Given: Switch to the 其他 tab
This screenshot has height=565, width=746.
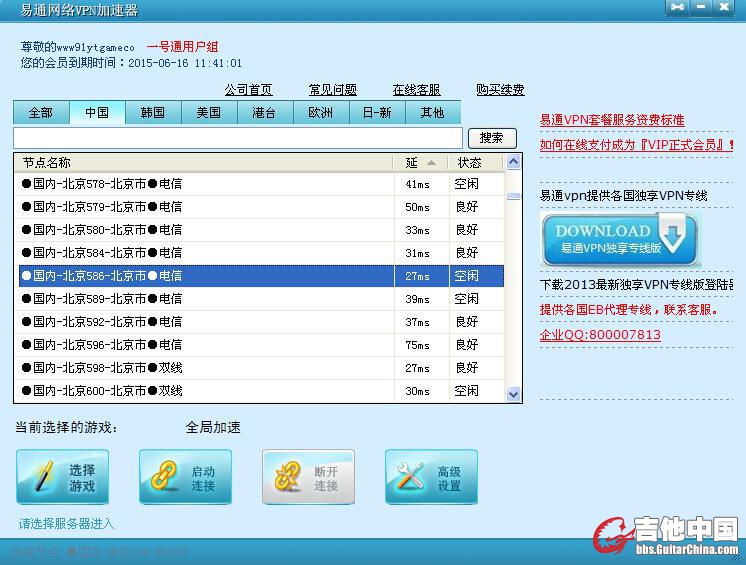Looking at the screenshot, I should (x=432, y=113).
